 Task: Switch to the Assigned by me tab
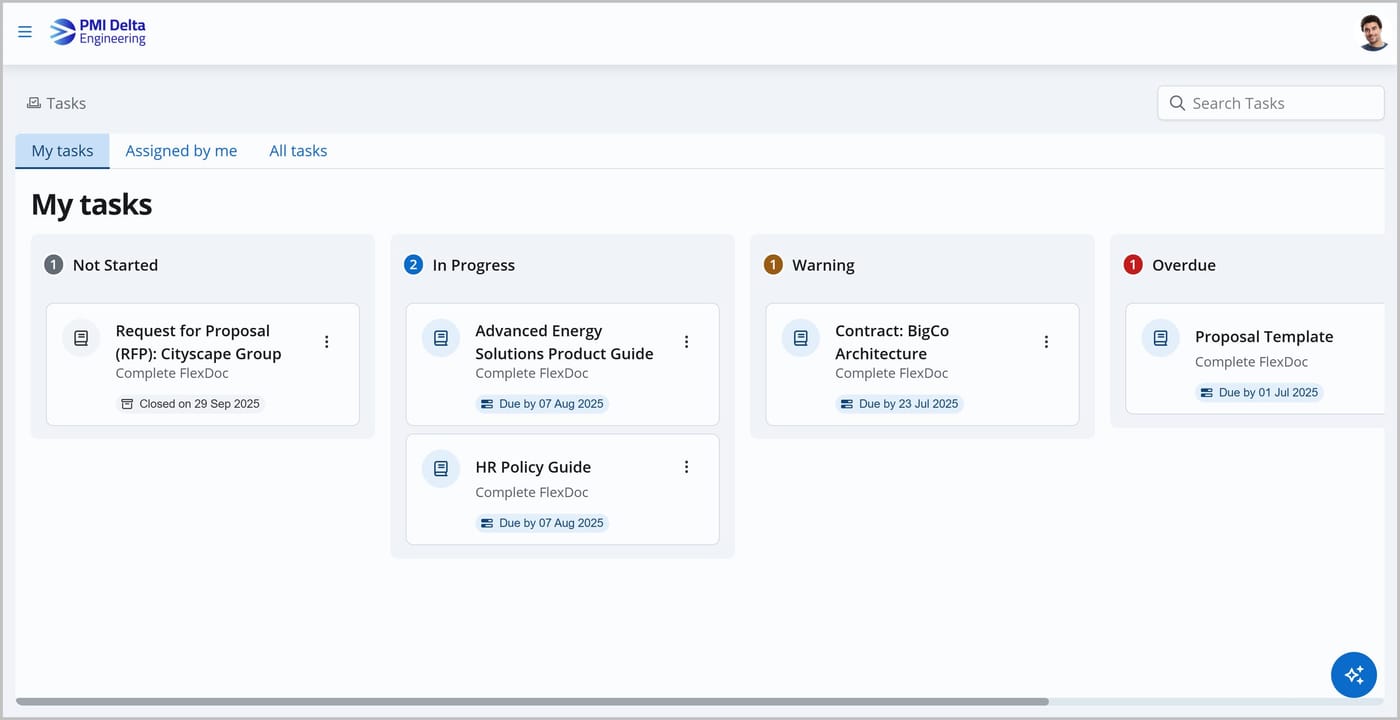click(181, 151)
